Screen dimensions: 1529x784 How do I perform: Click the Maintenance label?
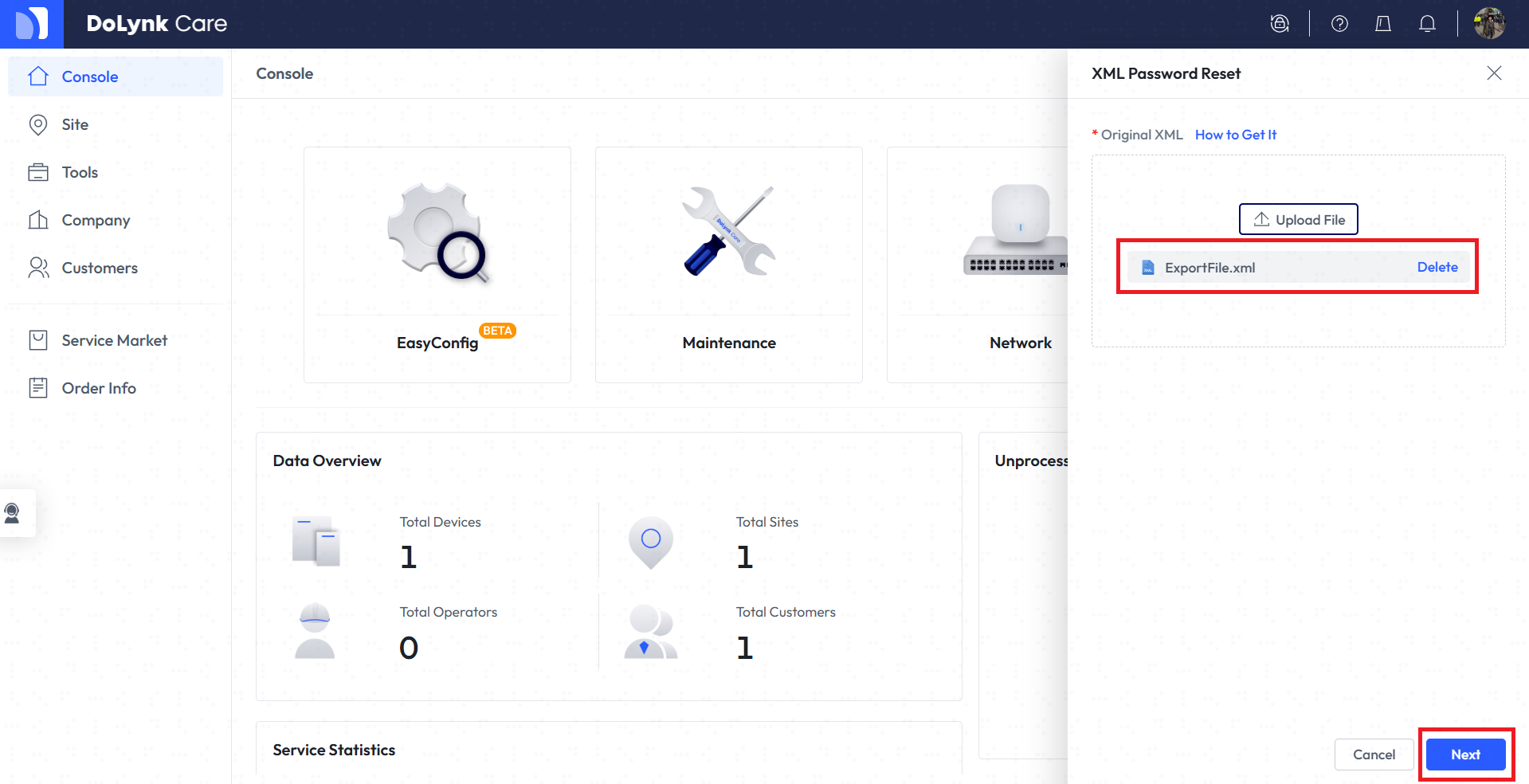729,343
